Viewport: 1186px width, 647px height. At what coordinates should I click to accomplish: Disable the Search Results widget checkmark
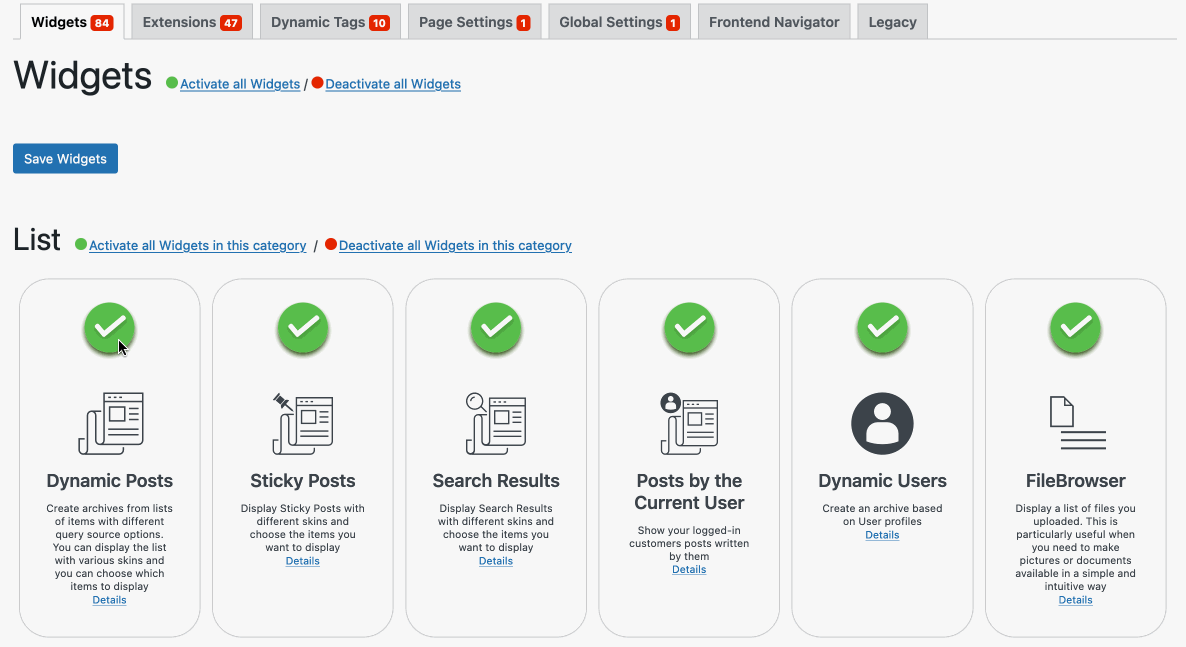[x=496, y=328]
